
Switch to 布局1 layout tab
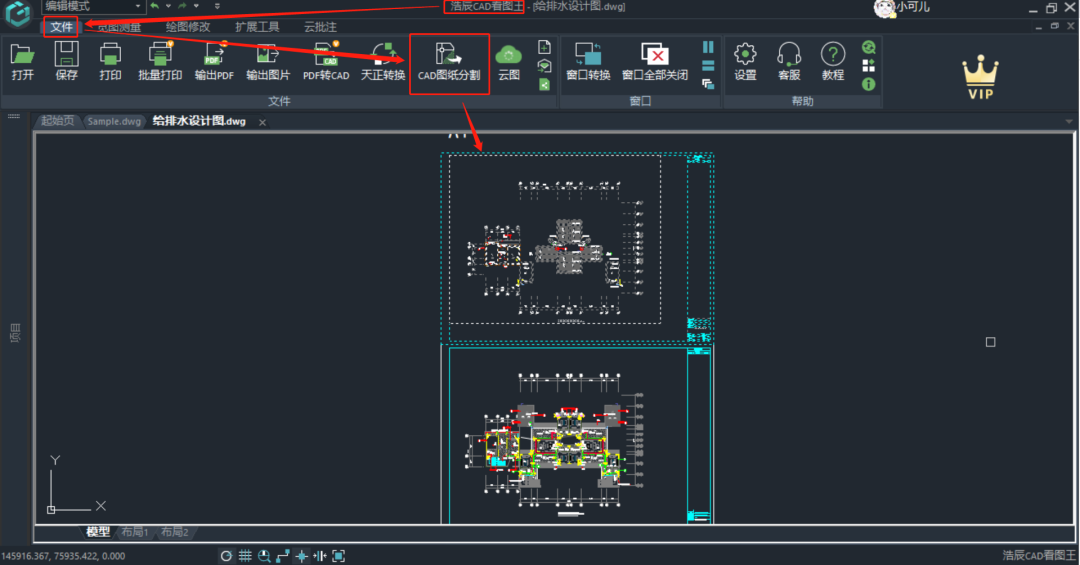click(135, 532)
